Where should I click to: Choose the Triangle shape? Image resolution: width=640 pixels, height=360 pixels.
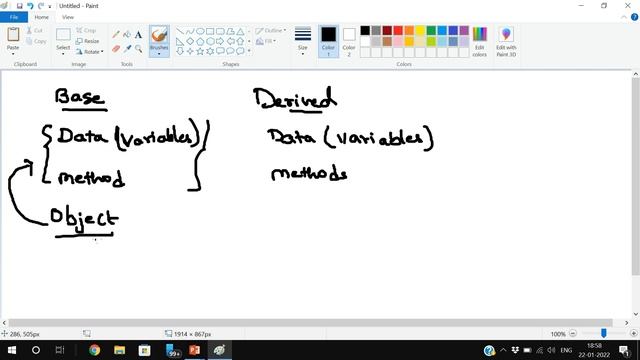[240, 31]
